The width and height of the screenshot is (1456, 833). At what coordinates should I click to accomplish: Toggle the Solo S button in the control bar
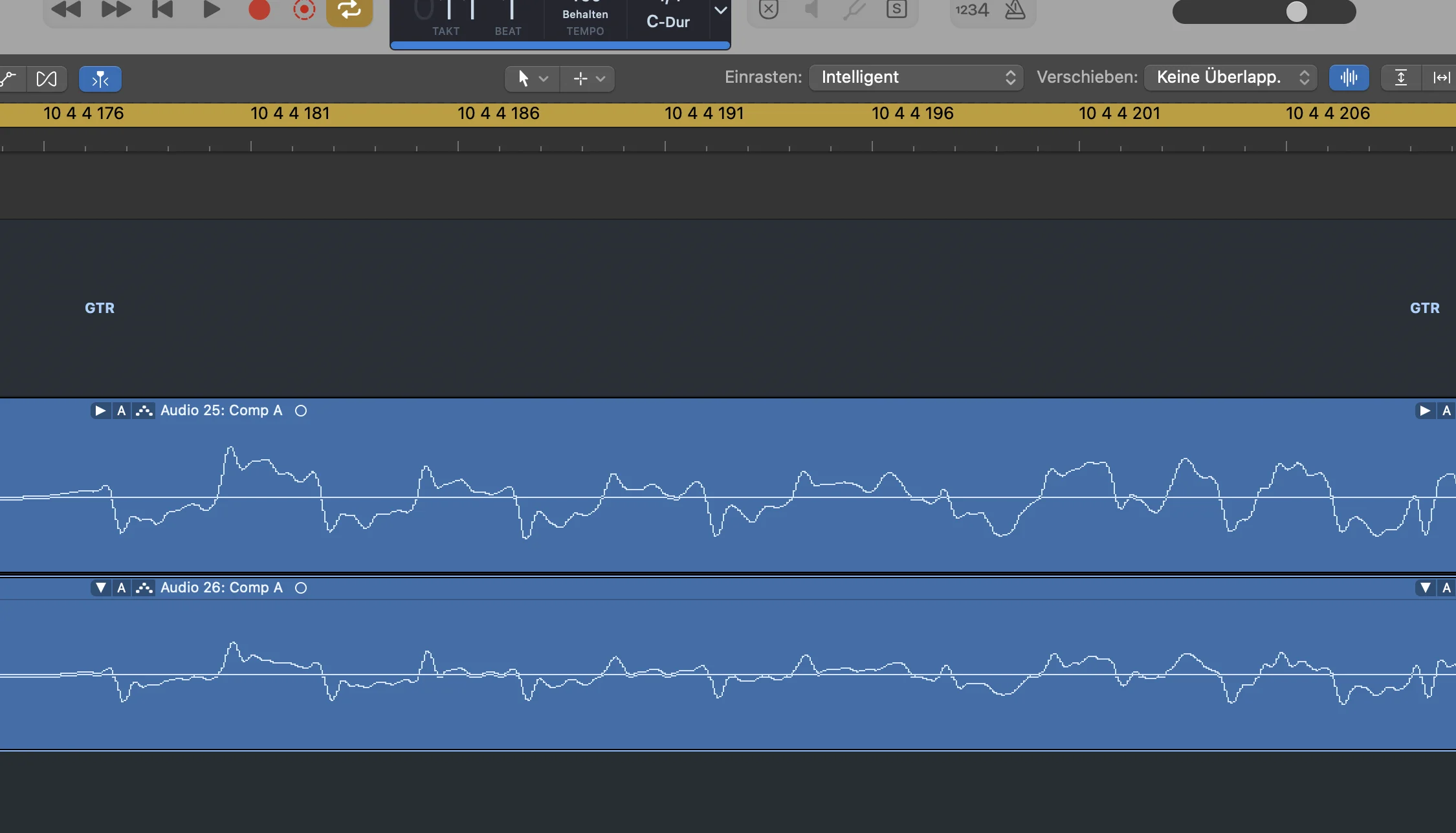coord(896,9)
